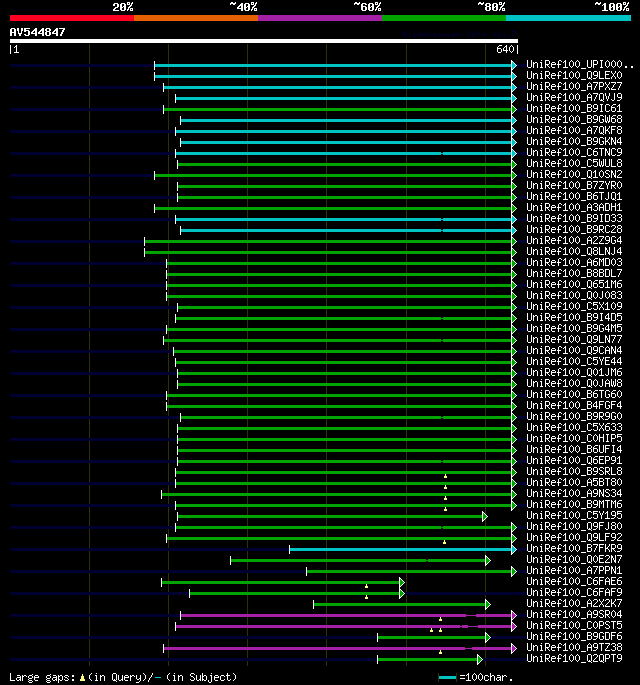Click the arrowhead ending UniRef100_B9GDF6 alignment
The width and height of the screenshot is (640, 685).
pos(488,638)
